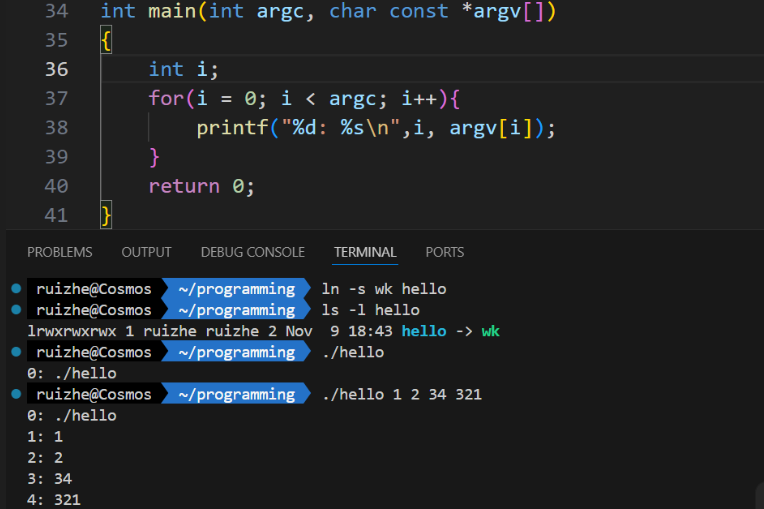This screenshot has height=509, width=764.
Task: Click command dot beside the './hello 1 2 34 321' prompt
Action: pyautogui.click(x=16, y=394)
